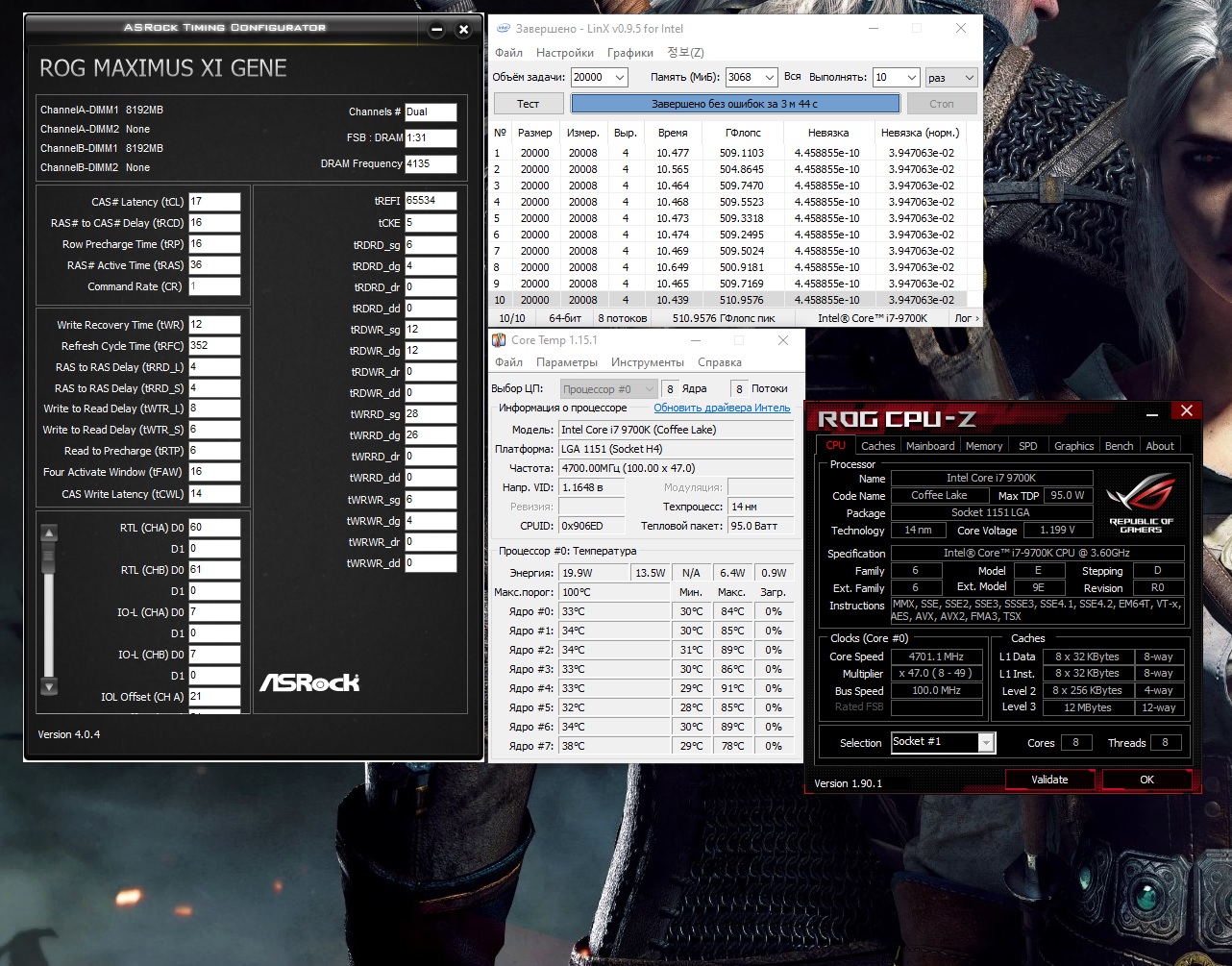
Task: Click 'Ядро #4:' row label in Core Temp
Action: tap(531, 688)
